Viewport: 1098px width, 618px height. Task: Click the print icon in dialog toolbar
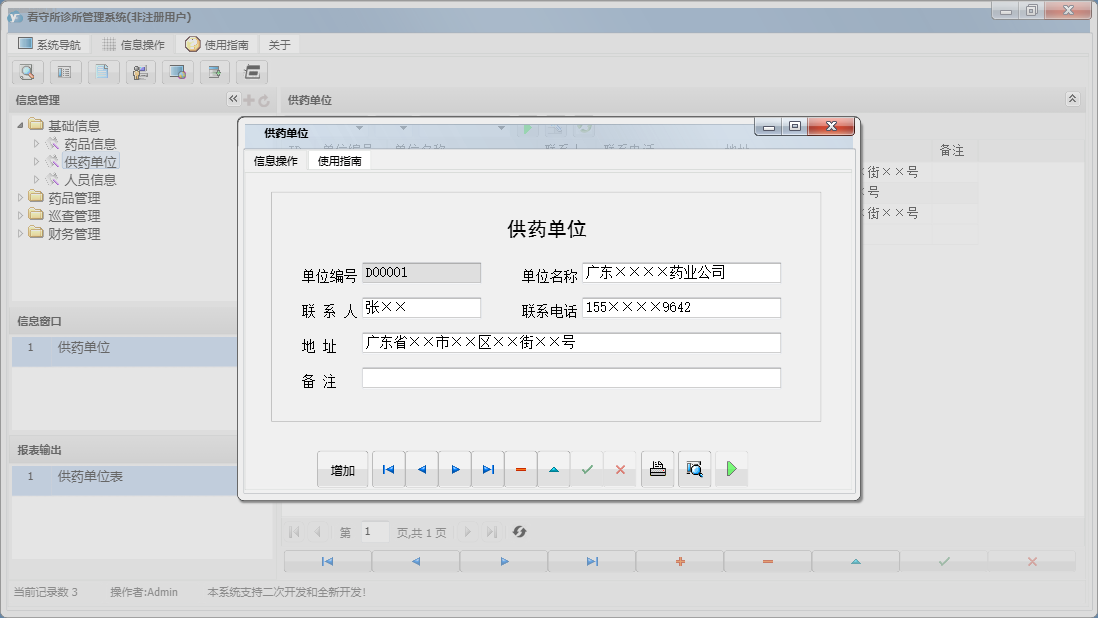(x=657, y=469)
